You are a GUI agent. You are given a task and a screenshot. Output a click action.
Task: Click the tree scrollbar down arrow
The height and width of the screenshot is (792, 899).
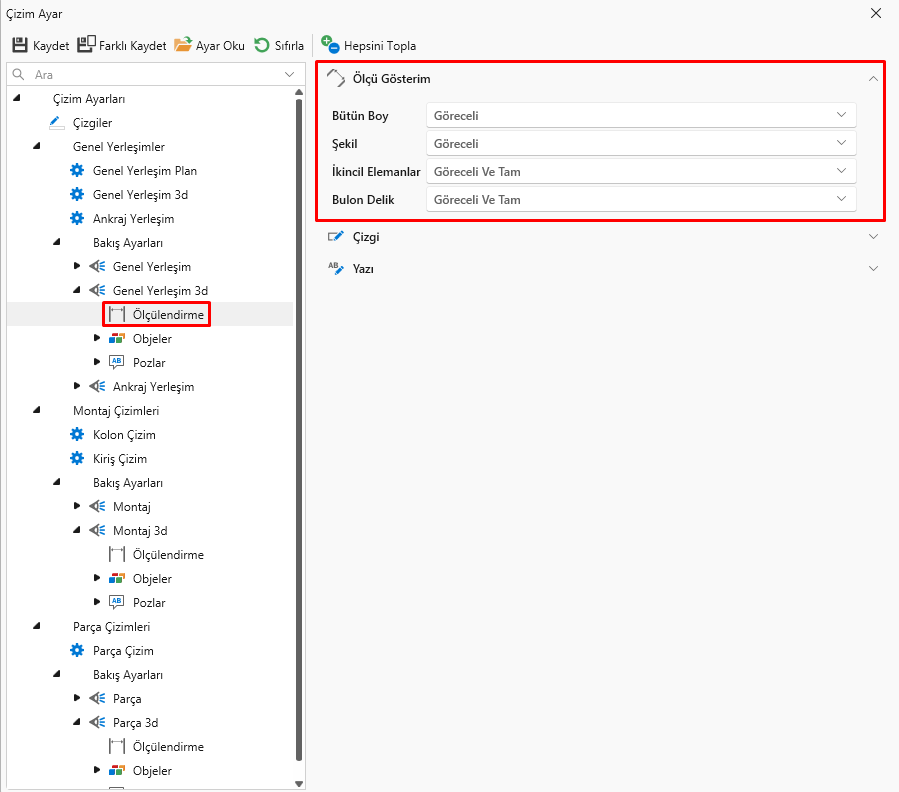click(x=298, y=783)
